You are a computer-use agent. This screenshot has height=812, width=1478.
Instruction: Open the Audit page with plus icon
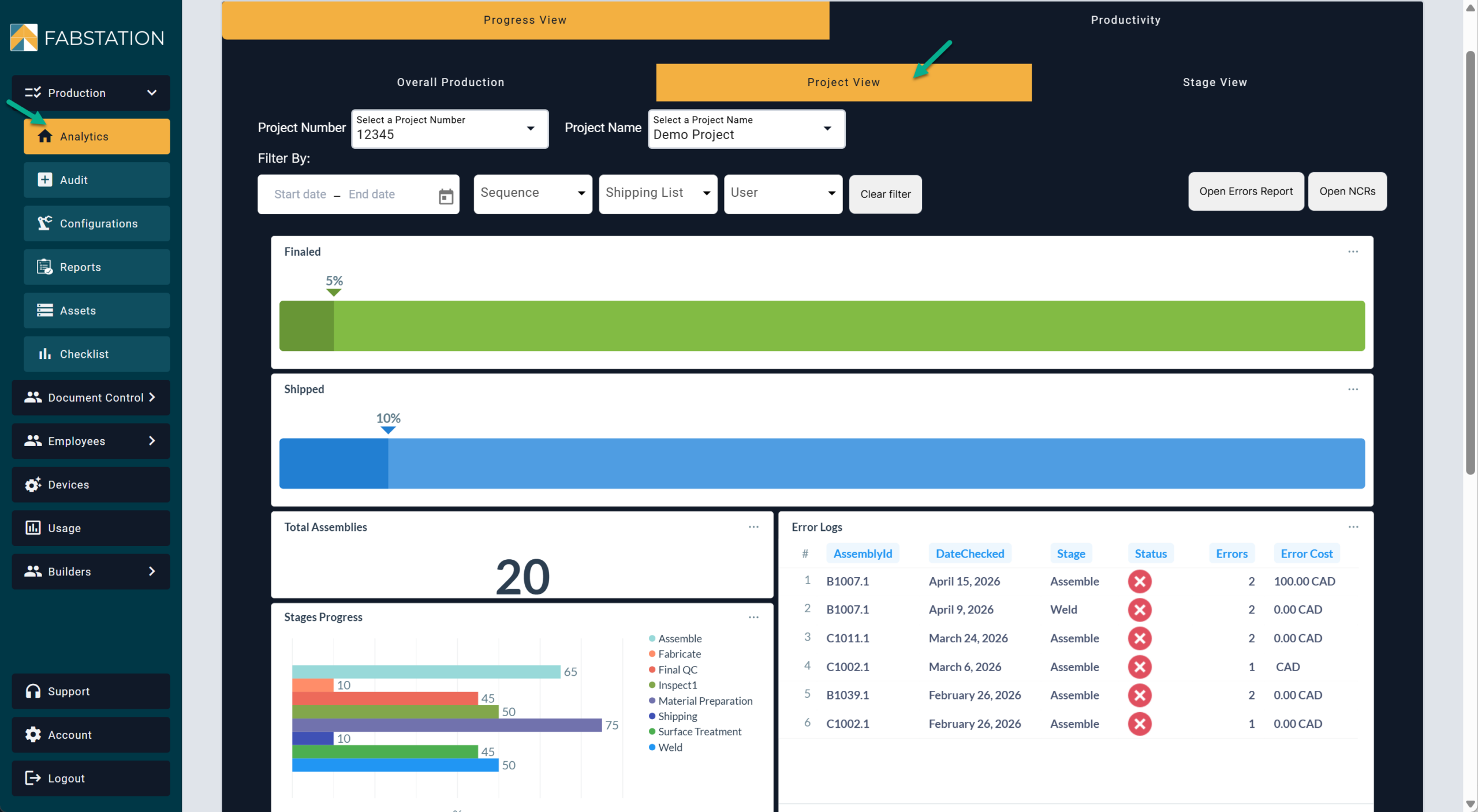coord(96,180)
